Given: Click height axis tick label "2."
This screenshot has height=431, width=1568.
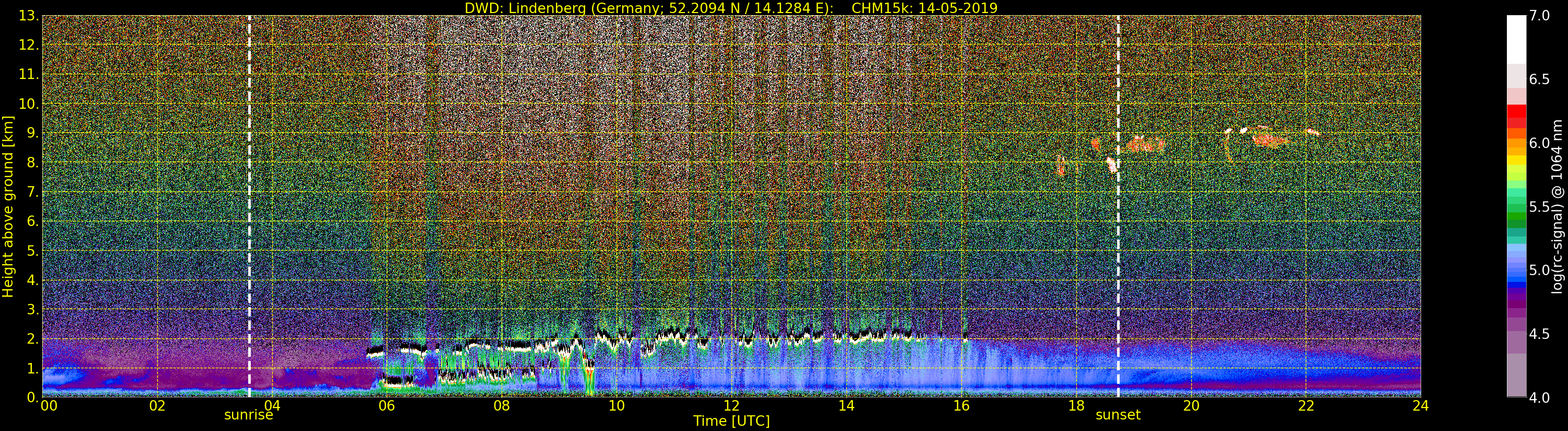Looking at the screenshot, I should click(32, 339).
